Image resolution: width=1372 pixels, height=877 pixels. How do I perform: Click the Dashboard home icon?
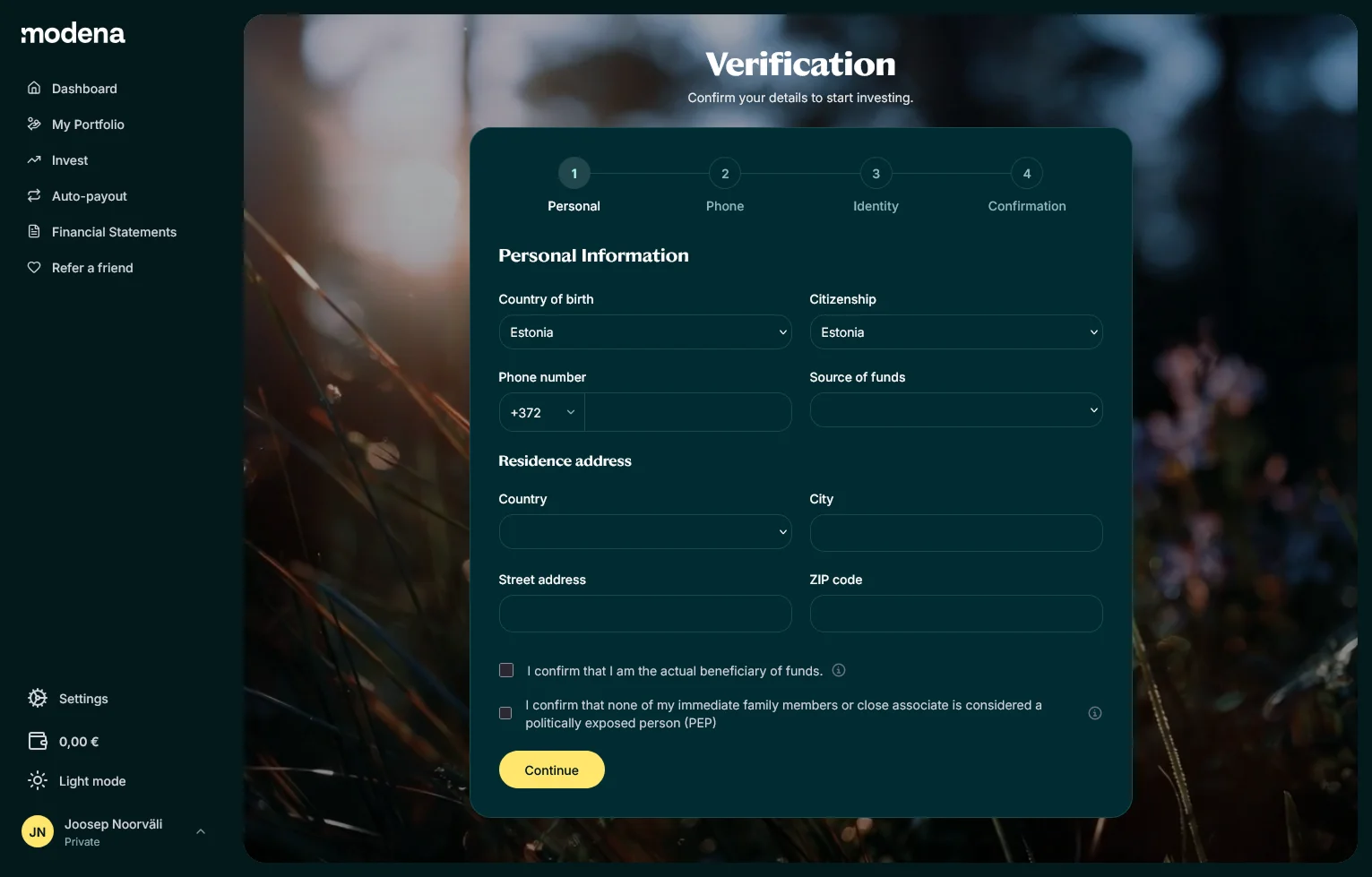[34, 88]
